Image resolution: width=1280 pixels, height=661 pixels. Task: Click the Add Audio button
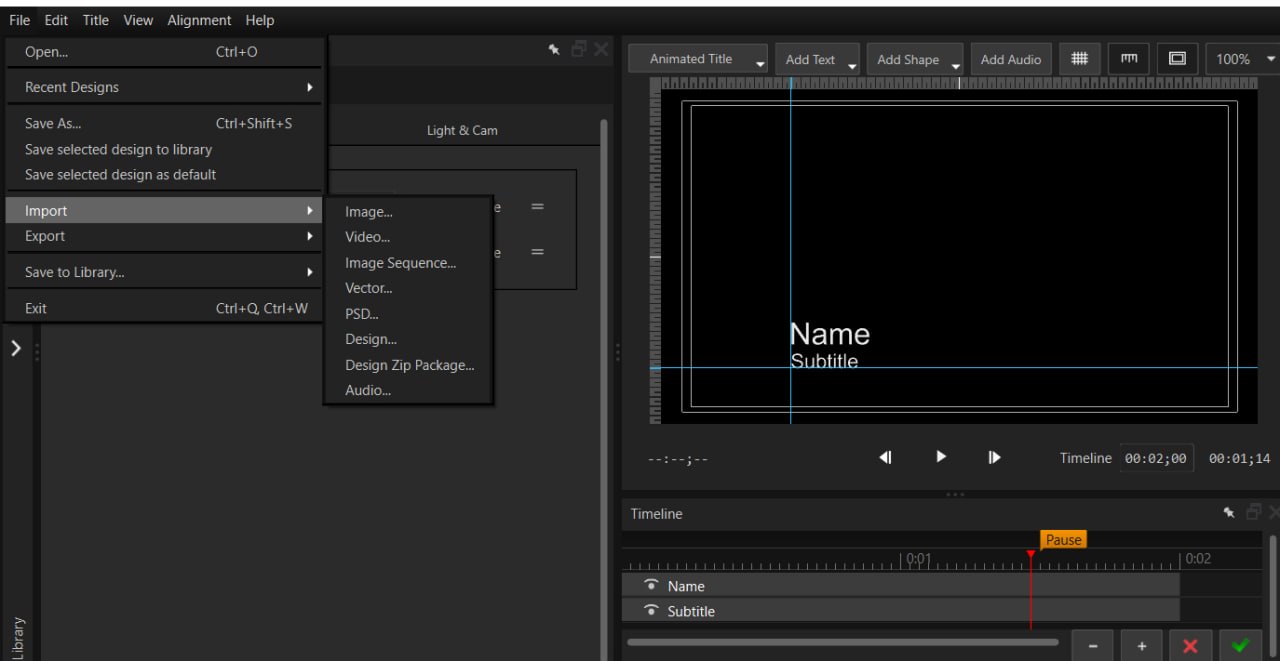(1011, 59)
